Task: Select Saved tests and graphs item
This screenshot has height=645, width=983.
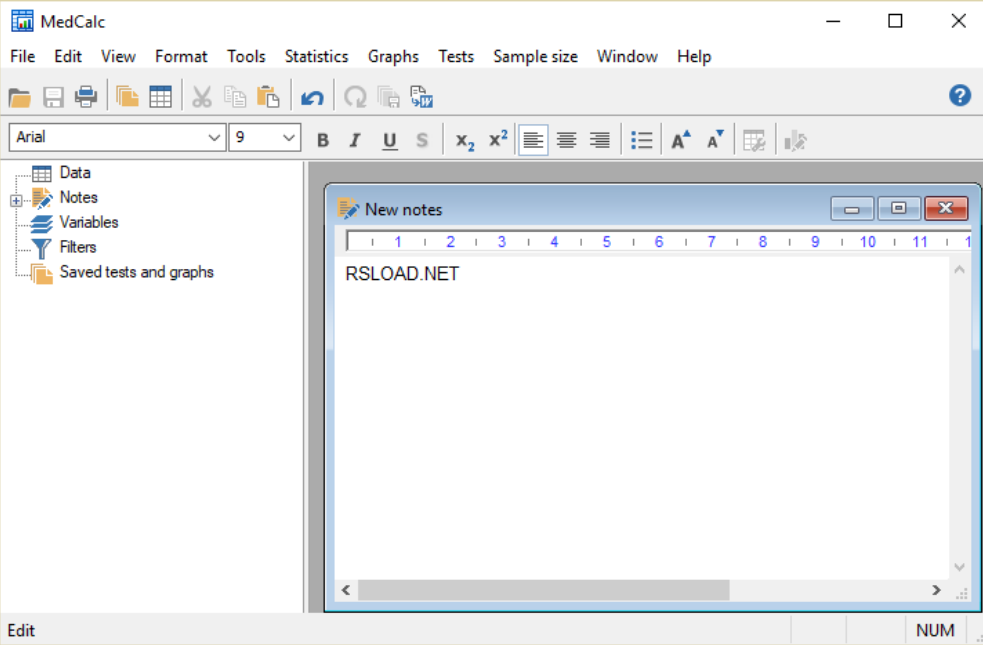Action: coord(137,272)
